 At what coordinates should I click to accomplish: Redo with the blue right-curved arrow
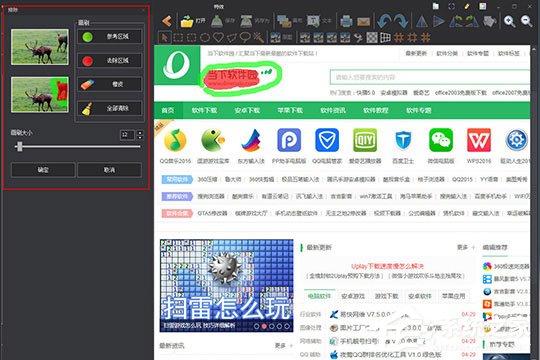(401, 21)
